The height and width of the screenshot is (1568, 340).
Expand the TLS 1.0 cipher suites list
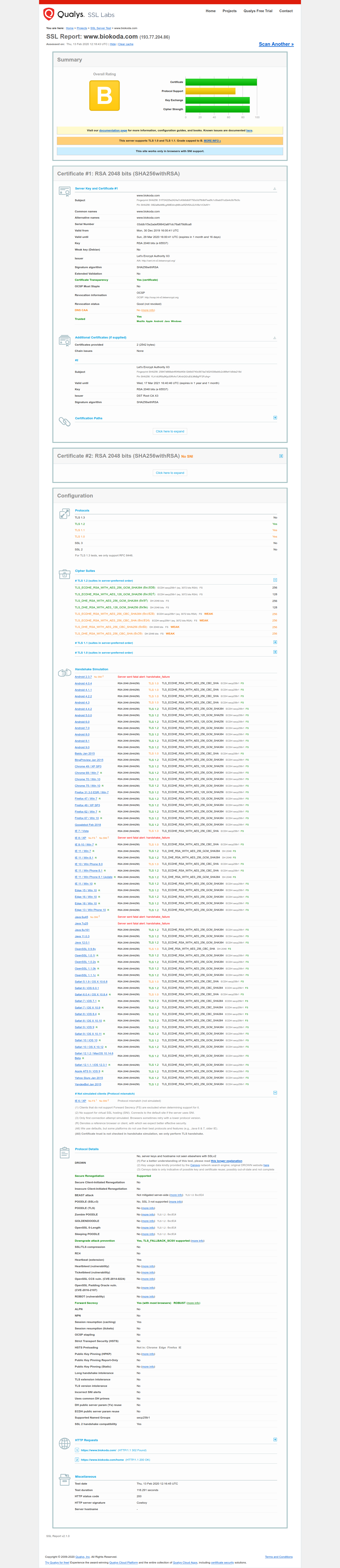(x=275, y=652)
